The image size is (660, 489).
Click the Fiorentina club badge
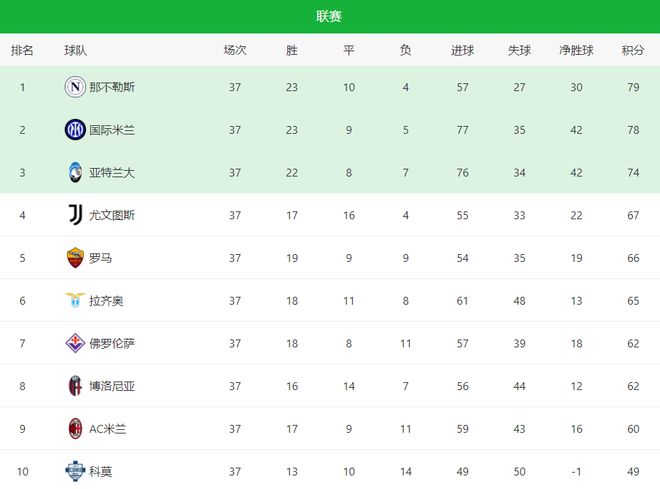[75, 343]
